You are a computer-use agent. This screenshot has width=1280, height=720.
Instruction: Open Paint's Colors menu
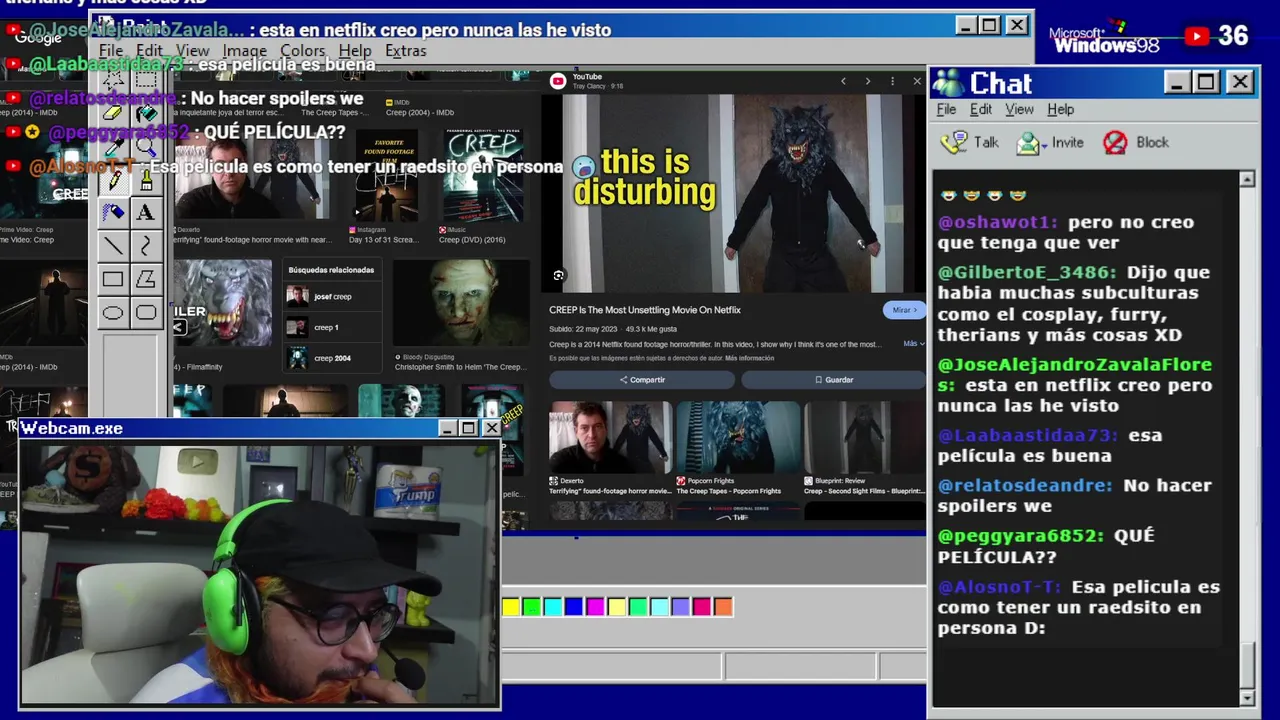click(302, 51)
